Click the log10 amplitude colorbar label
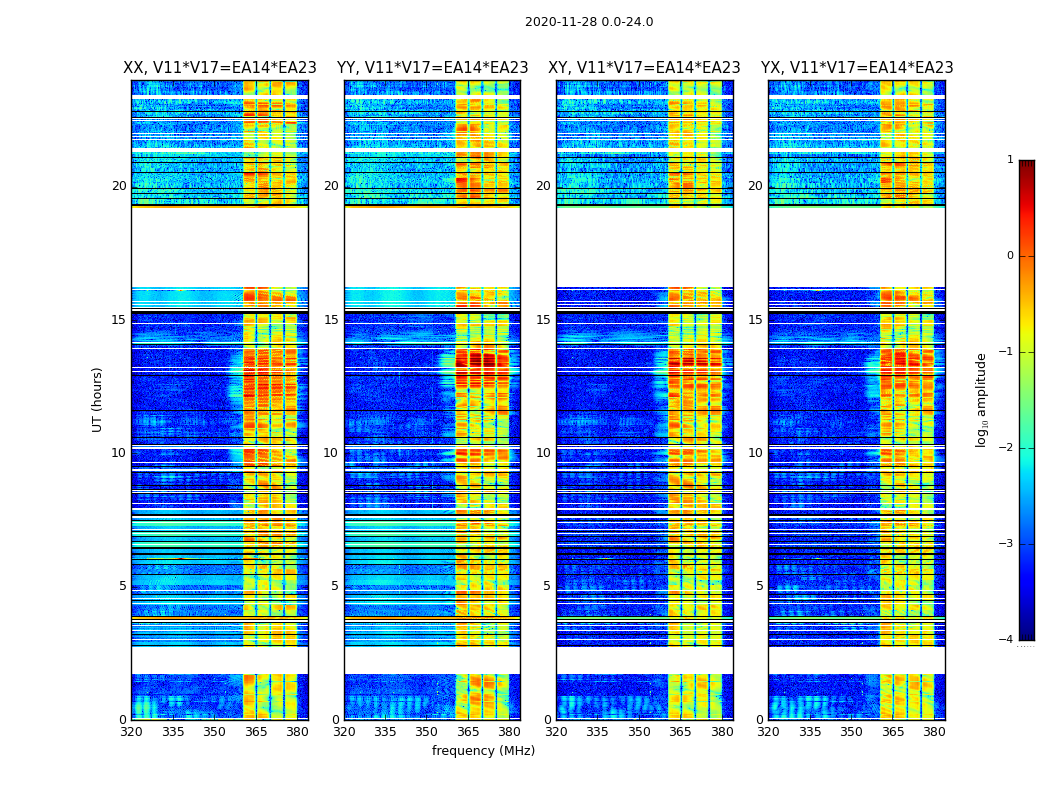The height and width of the screenshot is (800, 1050). click(x=981, y=400)
